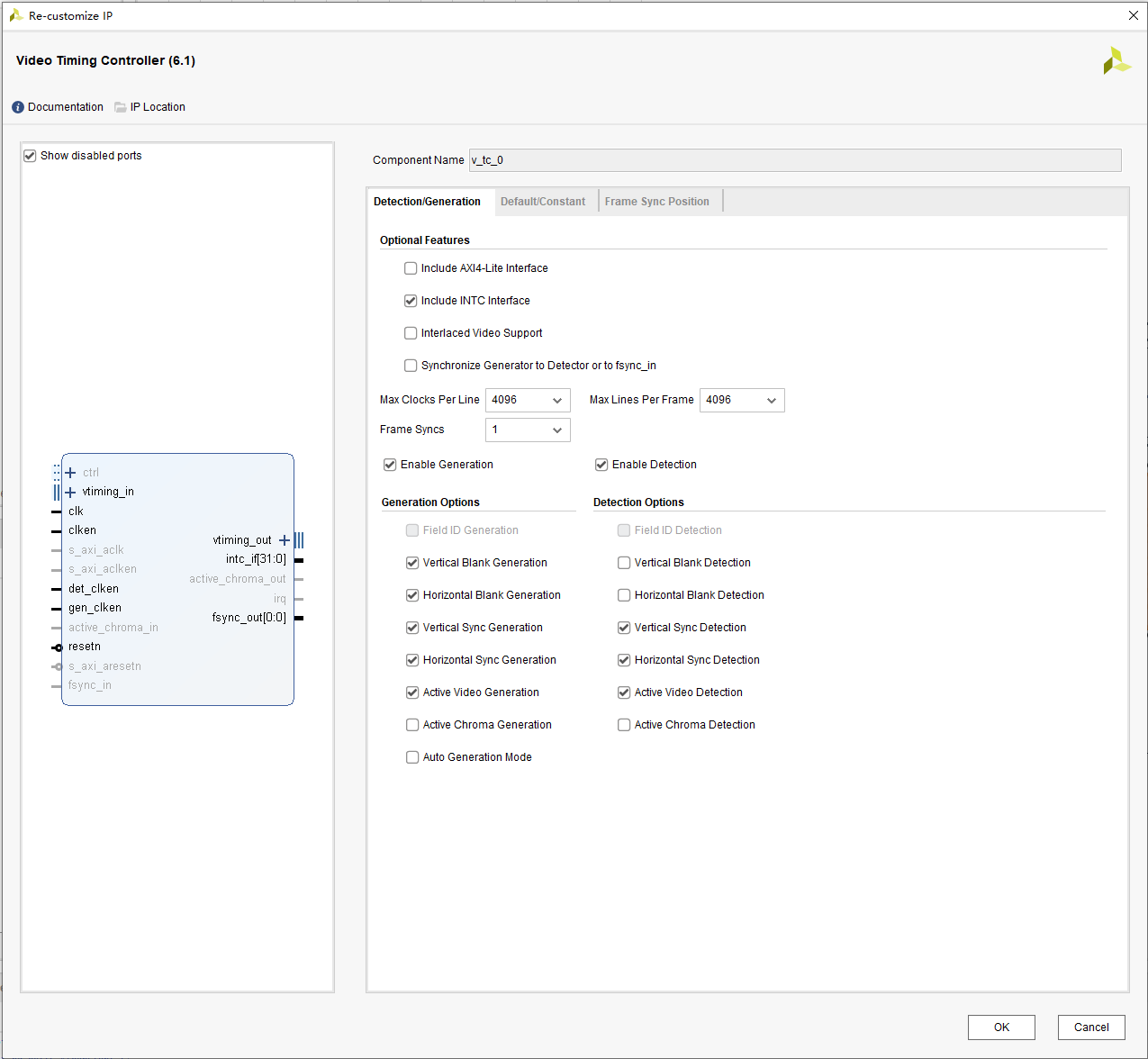1148x1059 pixels.
Task: Click the OK button
Action: [x=1001, y=1027]
